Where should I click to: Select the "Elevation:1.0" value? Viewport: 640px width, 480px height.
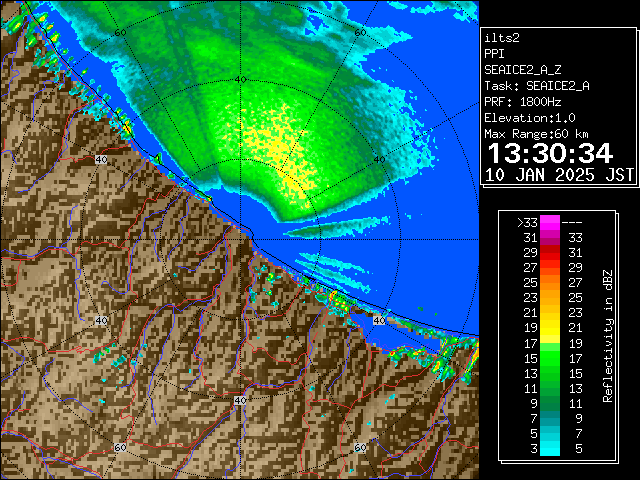point(530,118)
